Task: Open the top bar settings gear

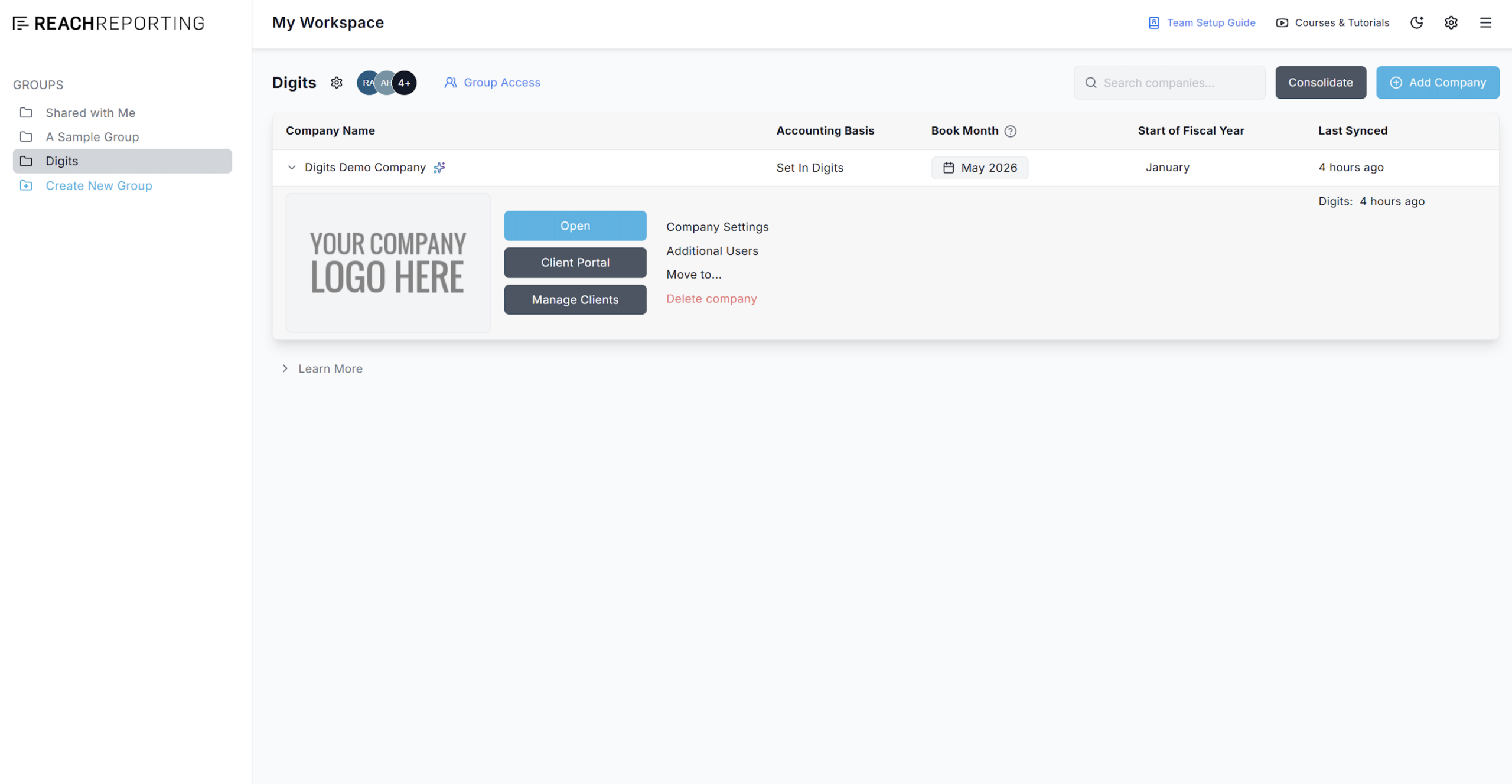Action: 1451,22
